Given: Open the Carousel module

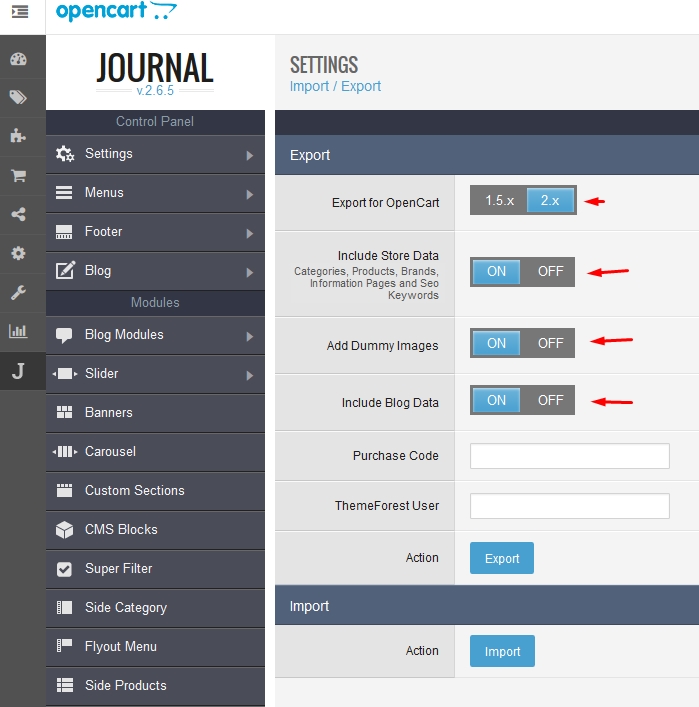Looking at the screenshot, I should pyautogui.click(x=155, y=452).
